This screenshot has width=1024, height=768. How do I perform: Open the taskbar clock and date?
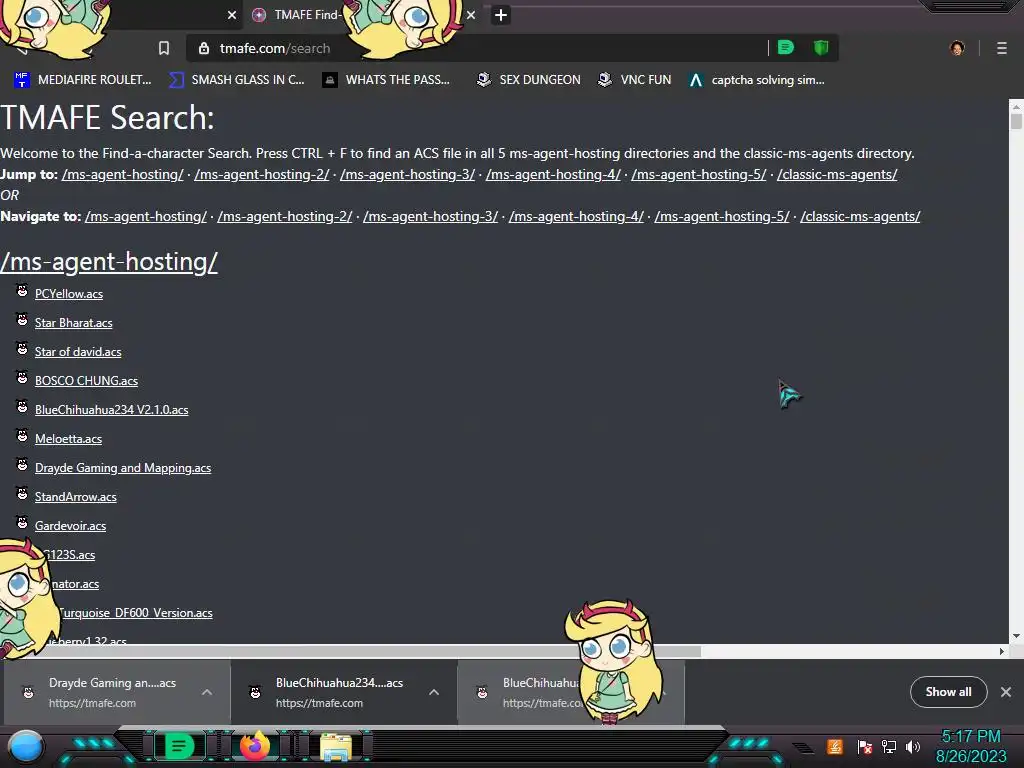971,746
